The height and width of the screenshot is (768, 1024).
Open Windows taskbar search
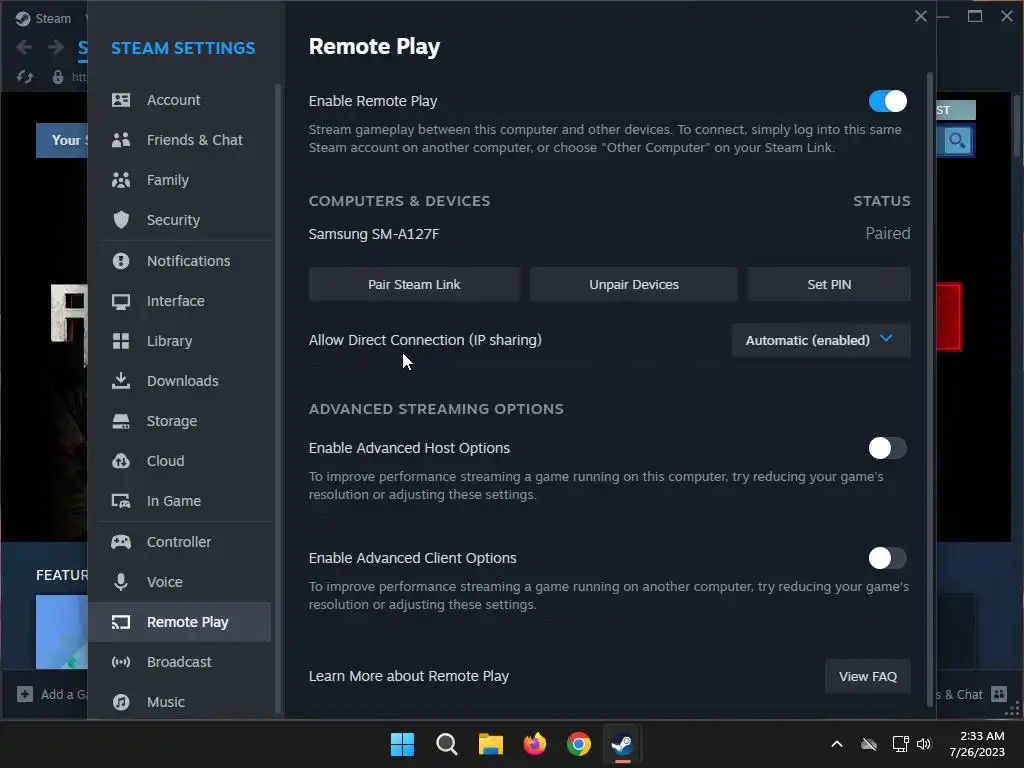tap(447, 744)
